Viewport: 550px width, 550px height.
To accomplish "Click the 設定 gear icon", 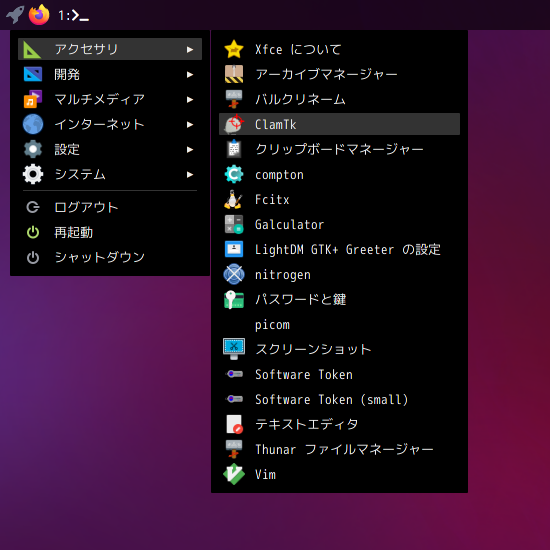I will (x=33, y=149).
